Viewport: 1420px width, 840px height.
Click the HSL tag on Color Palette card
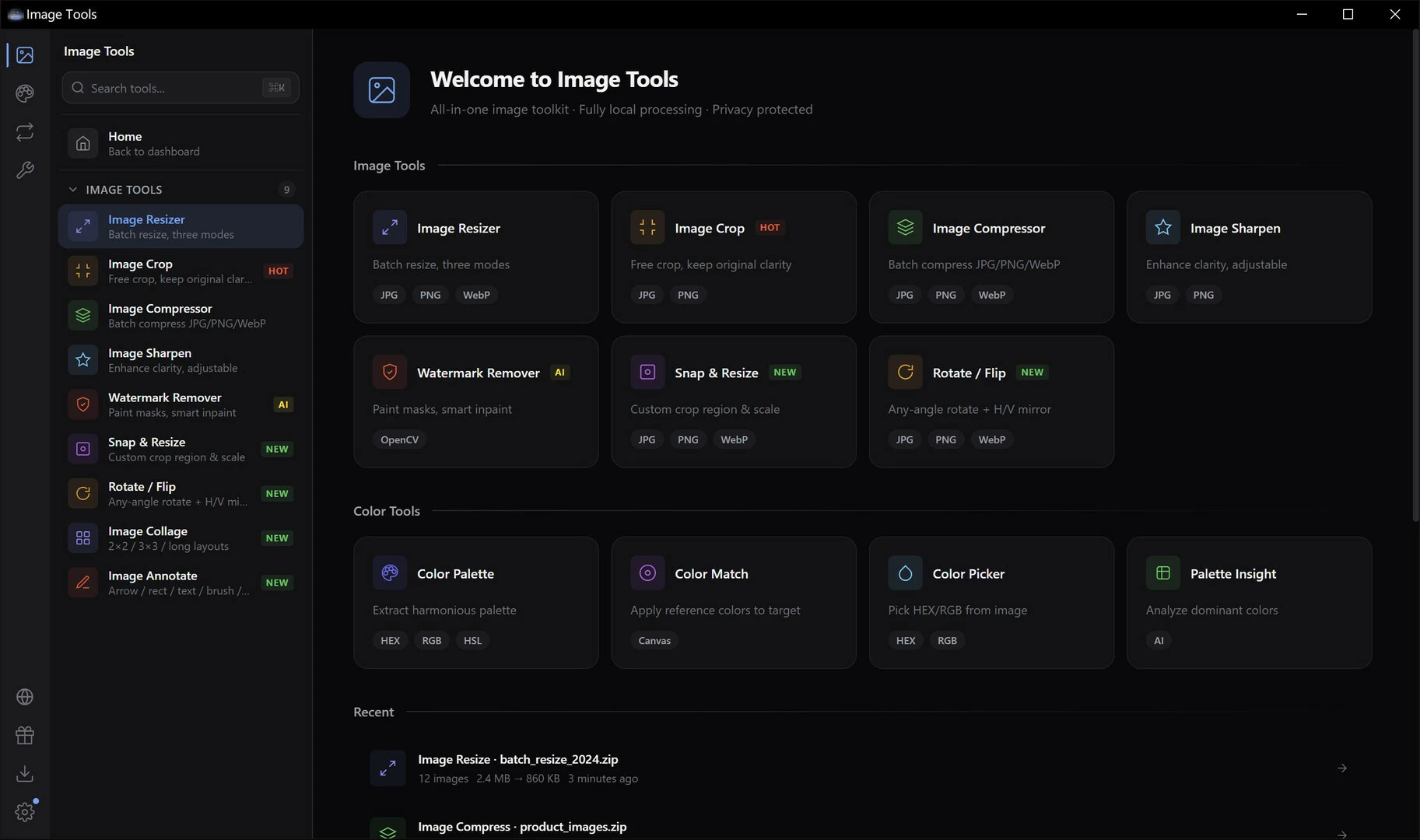coord(472,640)
